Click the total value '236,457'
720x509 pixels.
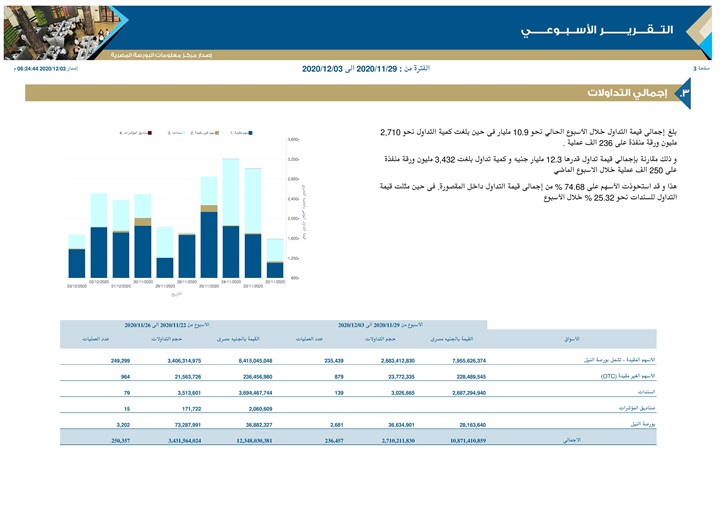[x=334, y=441]
